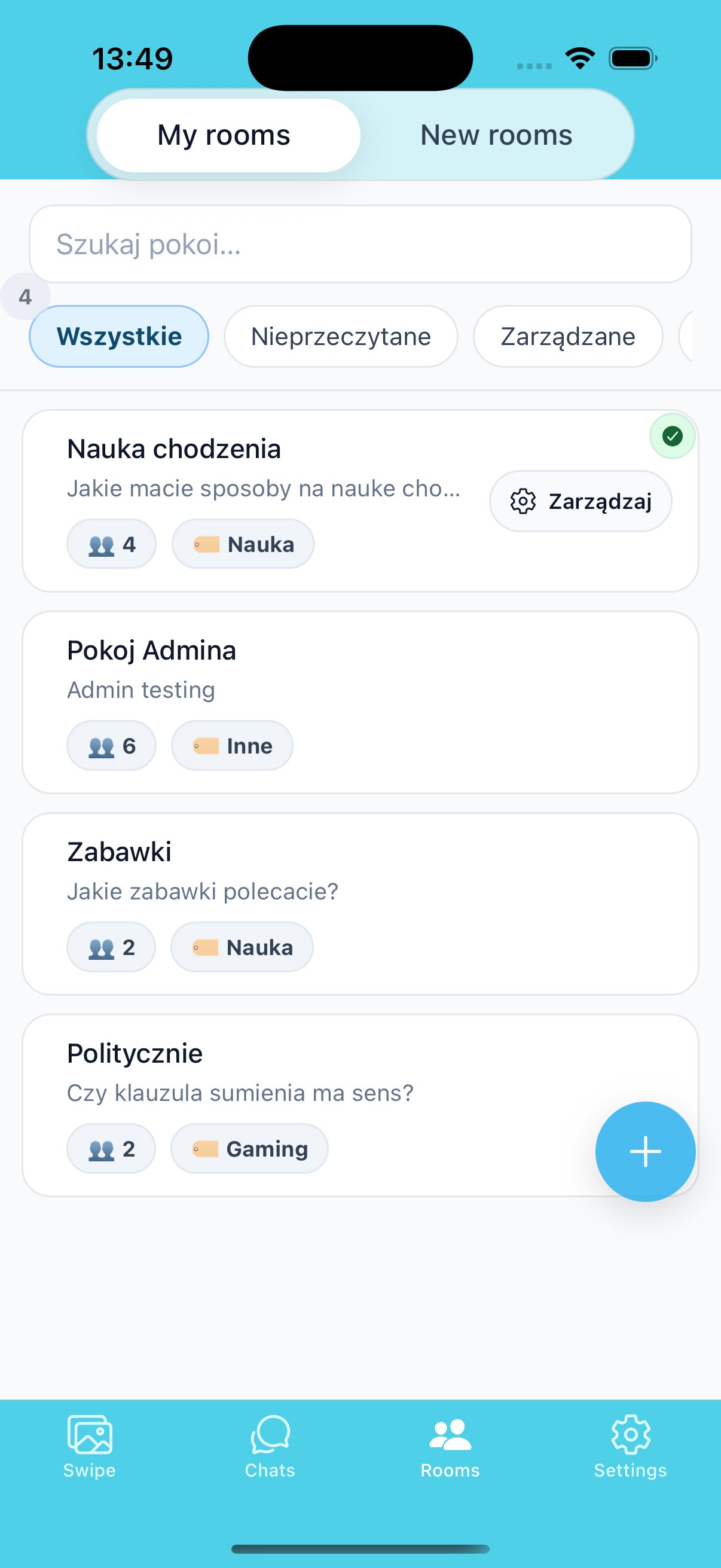Open Settings gear in bottom bar
The image size is (721, 1568).
point(630,1434)
